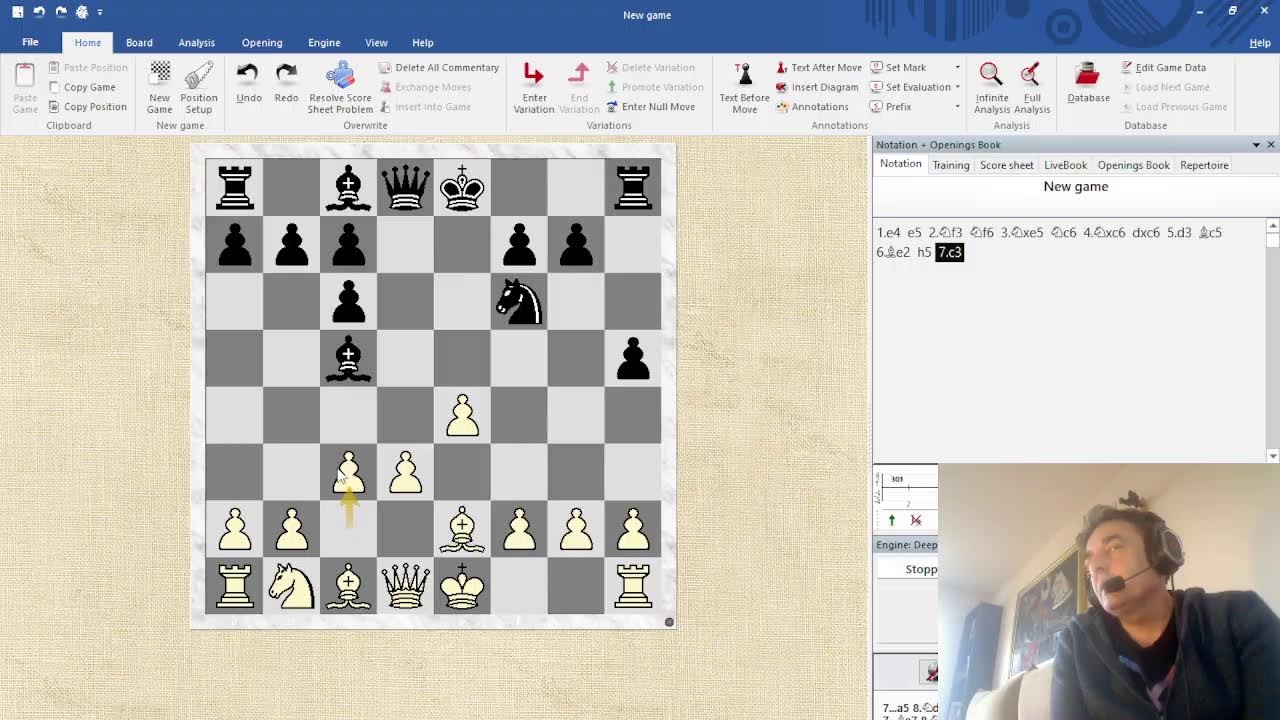
Task: Click Copy Game in the Clipboard group
Action: [81, 87]
